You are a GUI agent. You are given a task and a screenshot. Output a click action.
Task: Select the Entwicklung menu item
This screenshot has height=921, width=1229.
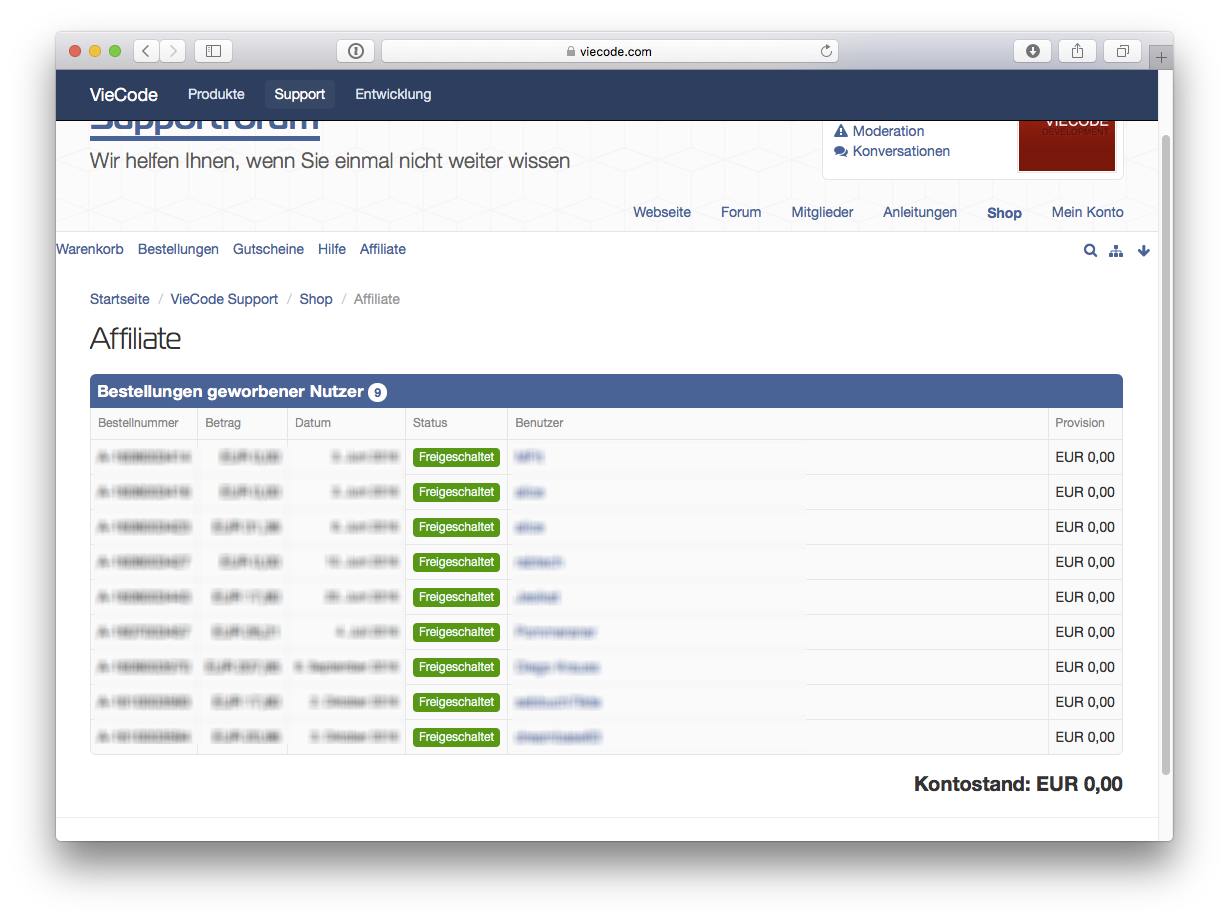[x=393, y=94]
